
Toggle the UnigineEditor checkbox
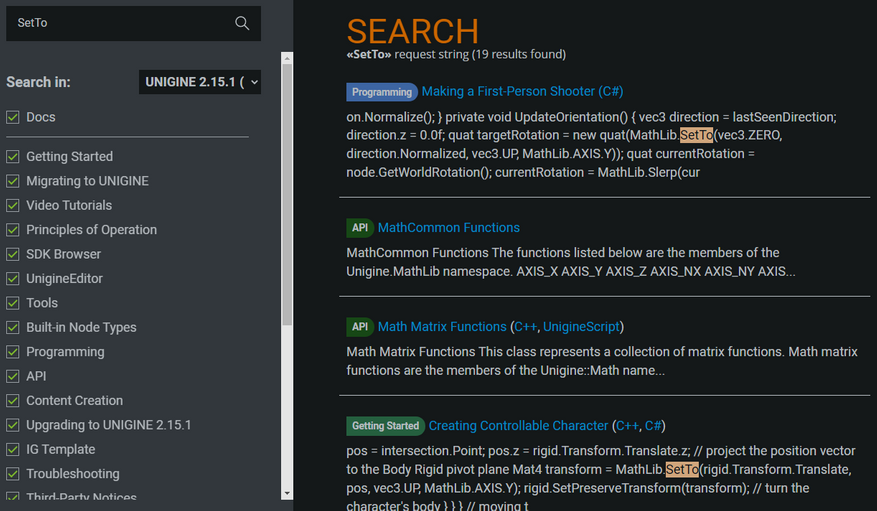(13, 278)
